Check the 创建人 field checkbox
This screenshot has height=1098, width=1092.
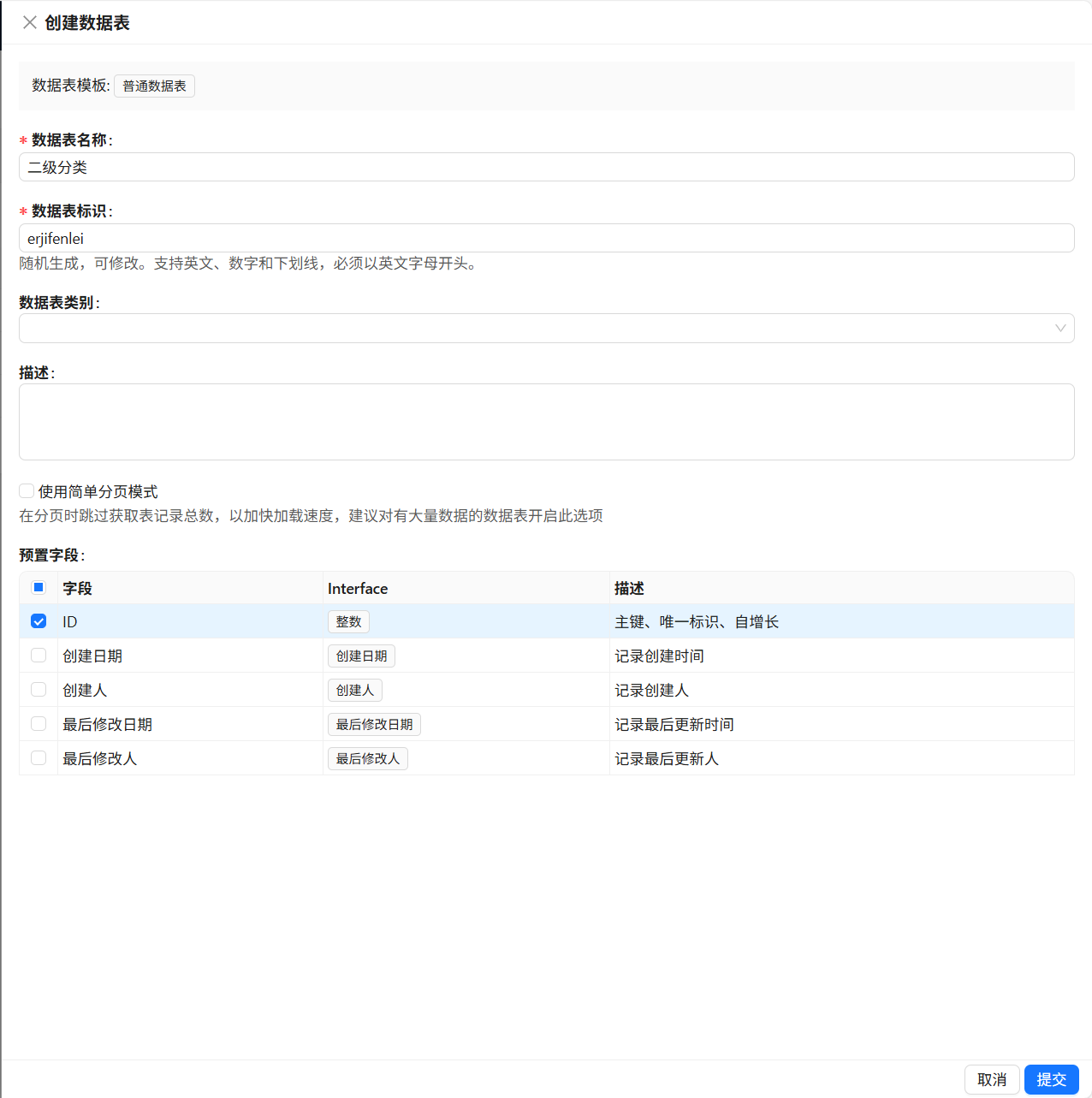click(39, 690)
